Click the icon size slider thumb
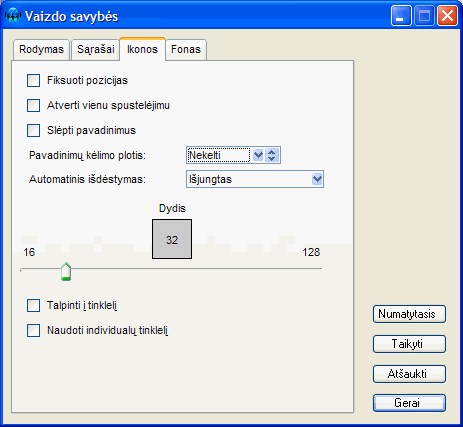This screenshot has height=427, width=463. click(66, 271)
